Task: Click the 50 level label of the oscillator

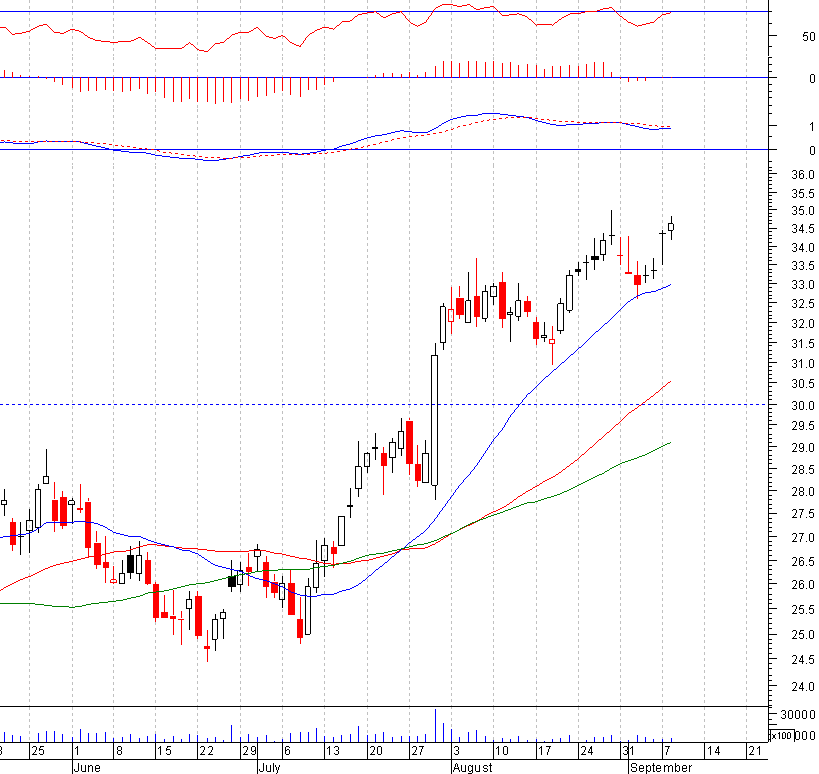Action: (x=808, y=37)
